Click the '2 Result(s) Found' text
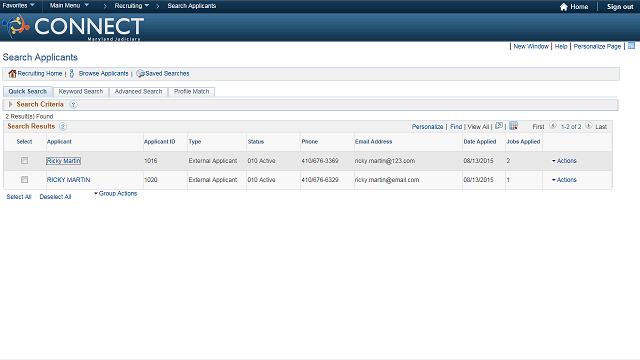 [29, 116]
